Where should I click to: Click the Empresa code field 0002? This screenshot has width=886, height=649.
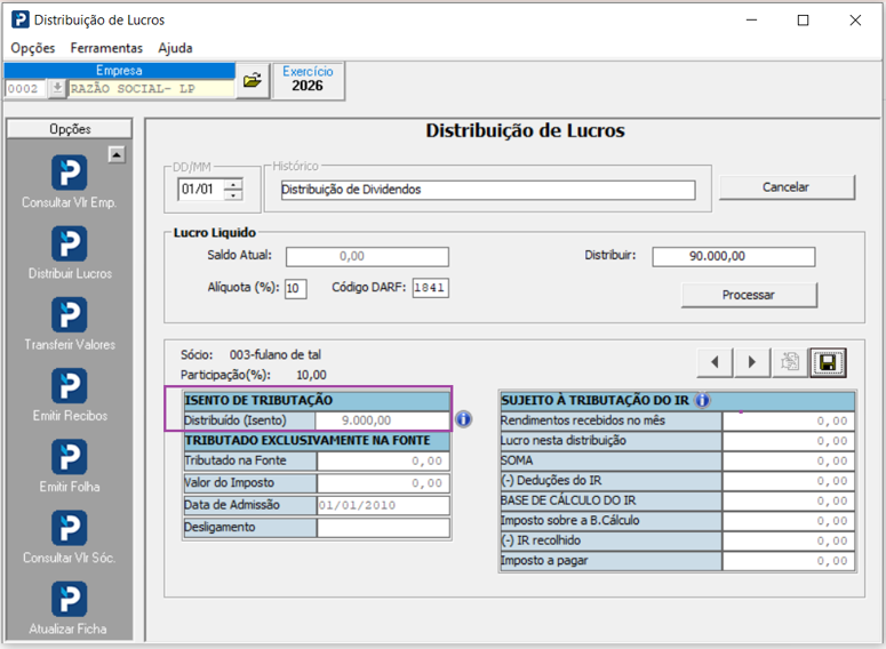[x=26, y=89]
